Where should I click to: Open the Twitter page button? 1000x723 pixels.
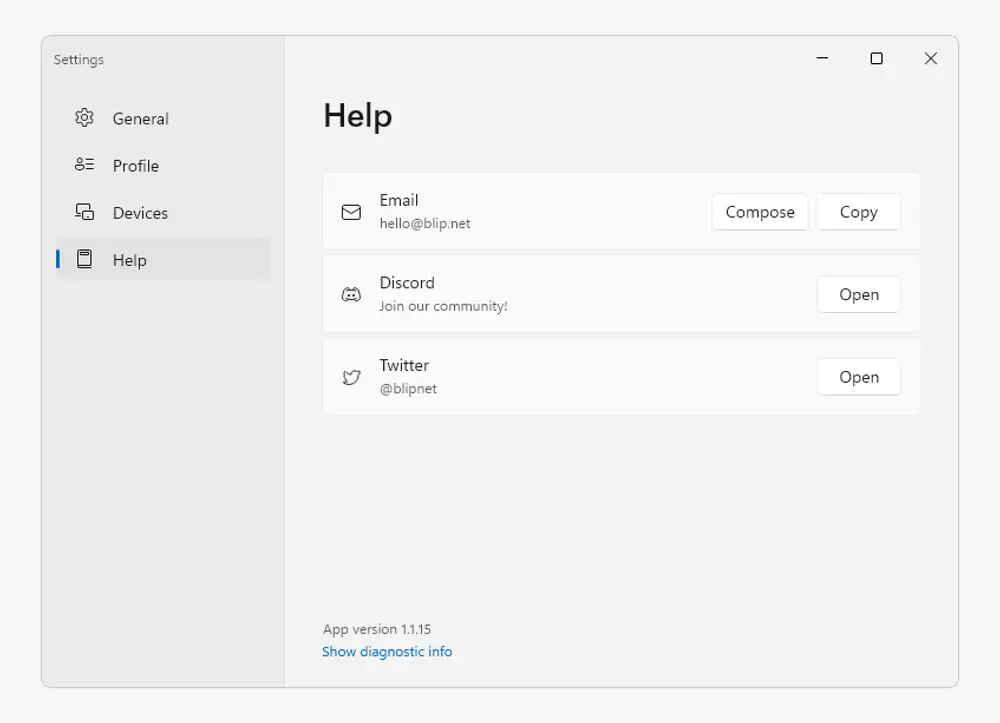(x=858, y=377)
